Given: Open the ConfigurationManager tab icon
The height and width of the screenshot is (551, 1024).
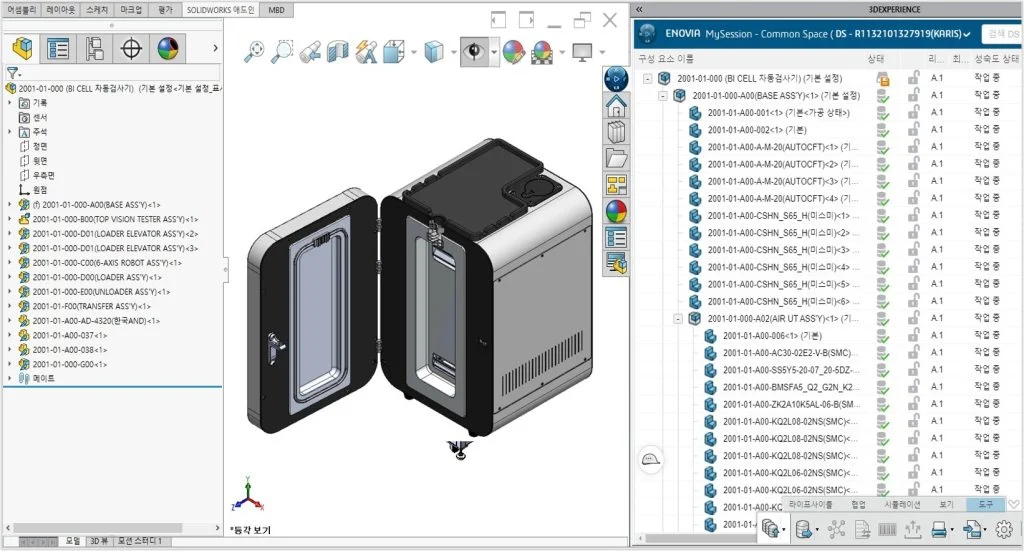Looking at the screenshot, I should tap(95, 48).
